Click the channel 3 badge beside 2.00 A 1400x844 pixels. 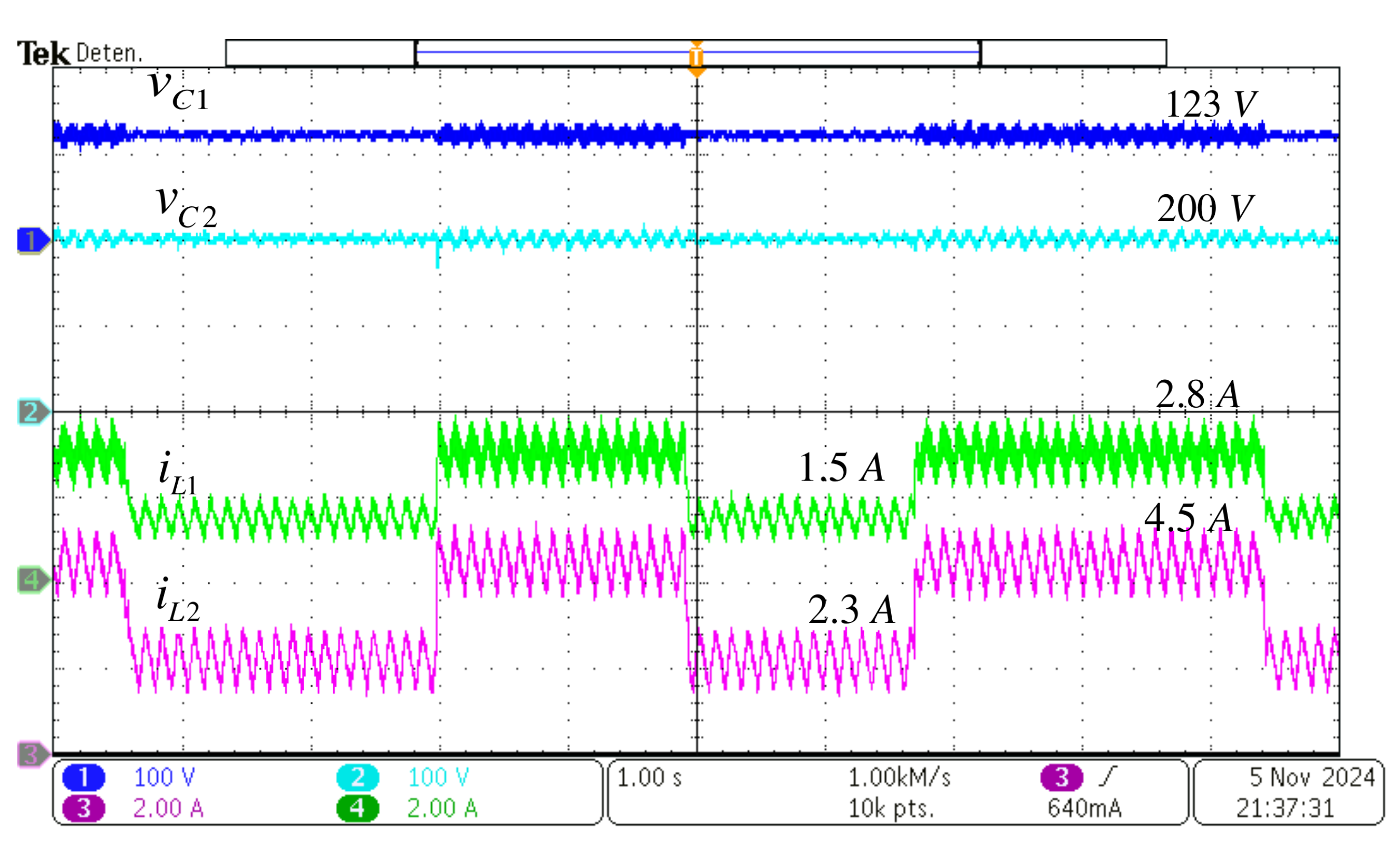83,808
